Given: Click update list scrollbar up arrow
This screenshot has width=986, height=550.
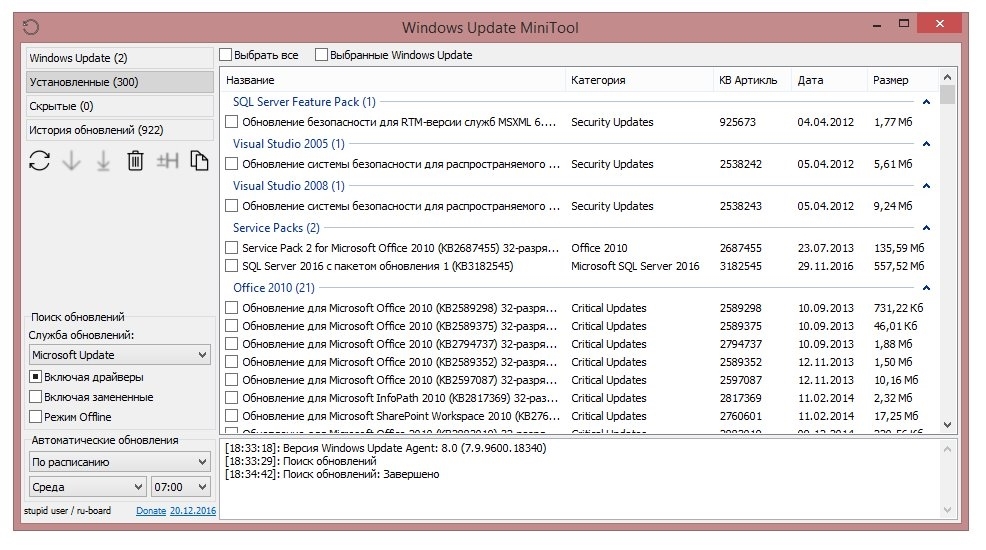Looking at the screenshot, I should tap(948, 77).
